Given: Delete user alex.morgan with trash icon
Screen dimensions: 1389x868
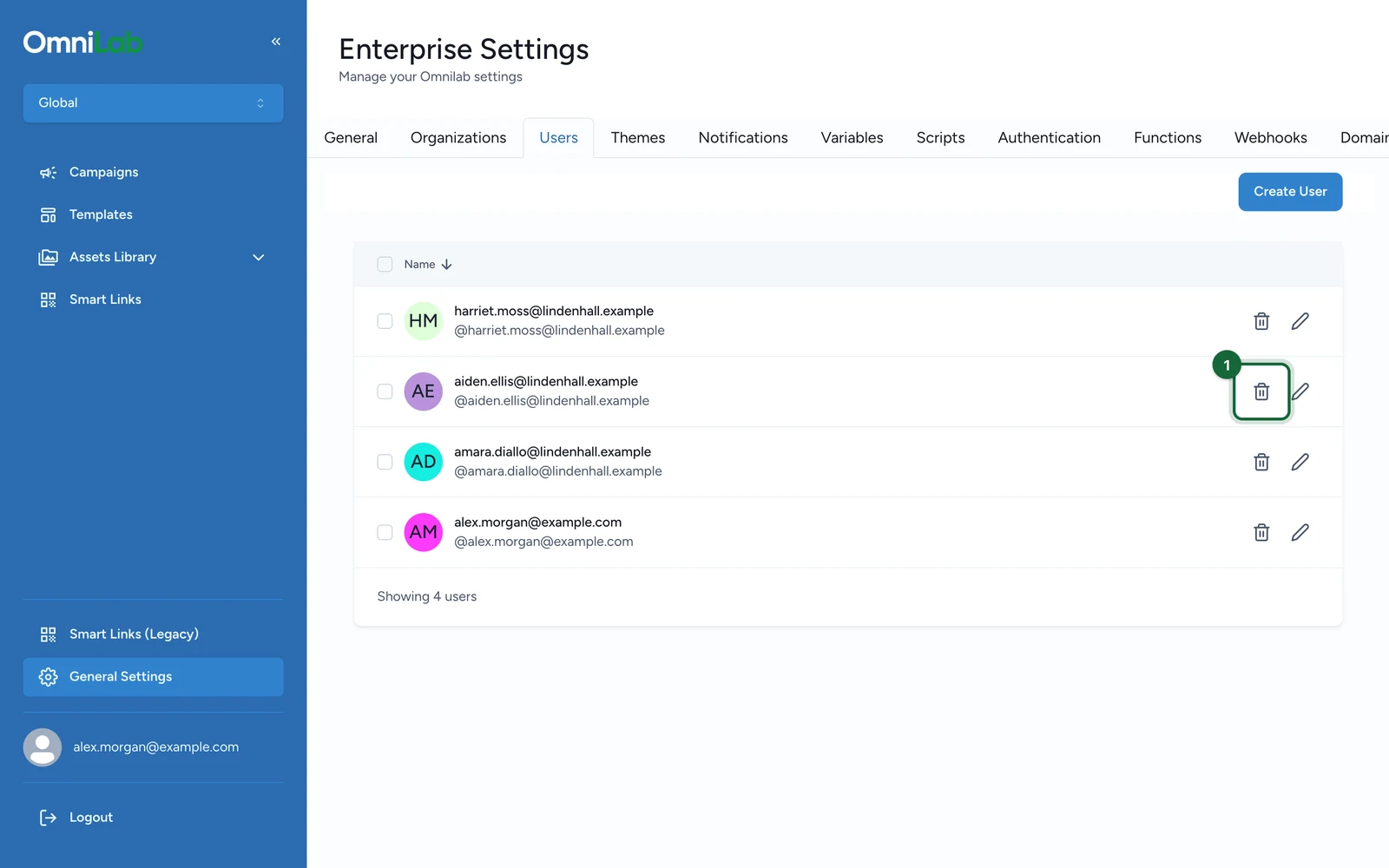Looking at the screenshot, I should click(x=1261, y=532).
